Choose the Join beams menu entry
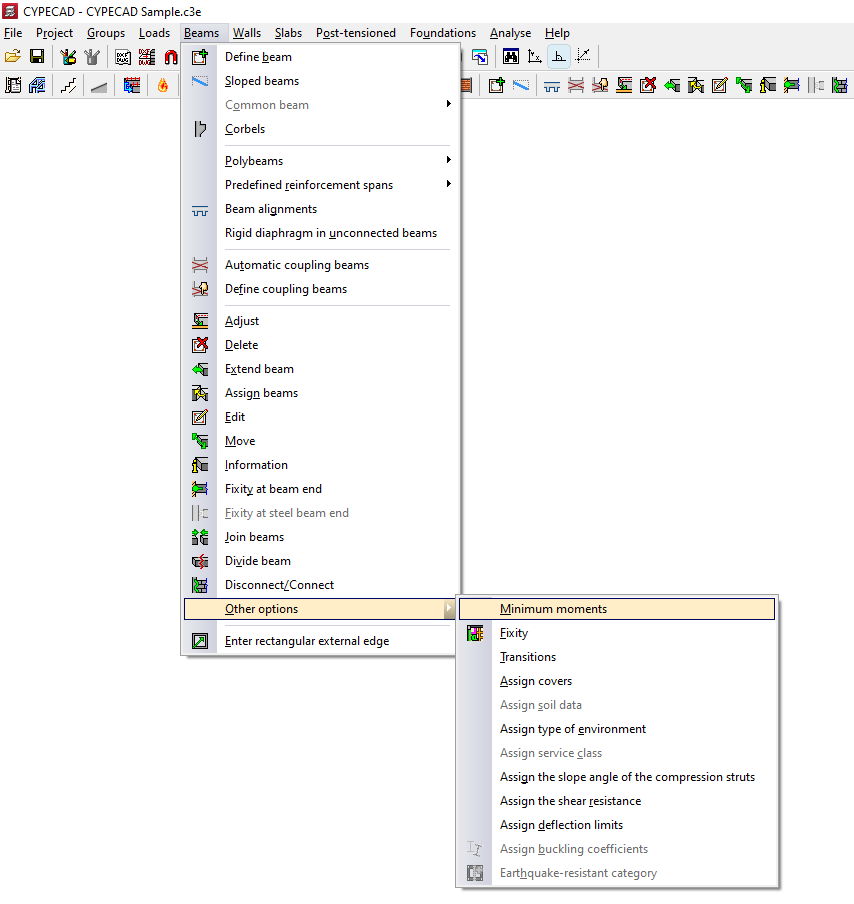854x904 pixels. 321,537
